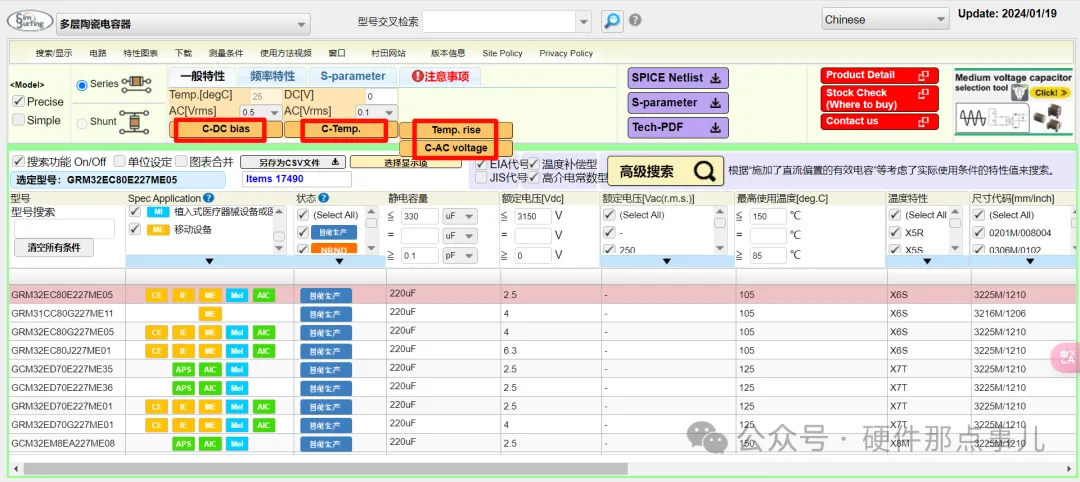The image size is (1080, 482).
Task: Click the gray question mark help icon at top
Action: [x=635, y=21]
